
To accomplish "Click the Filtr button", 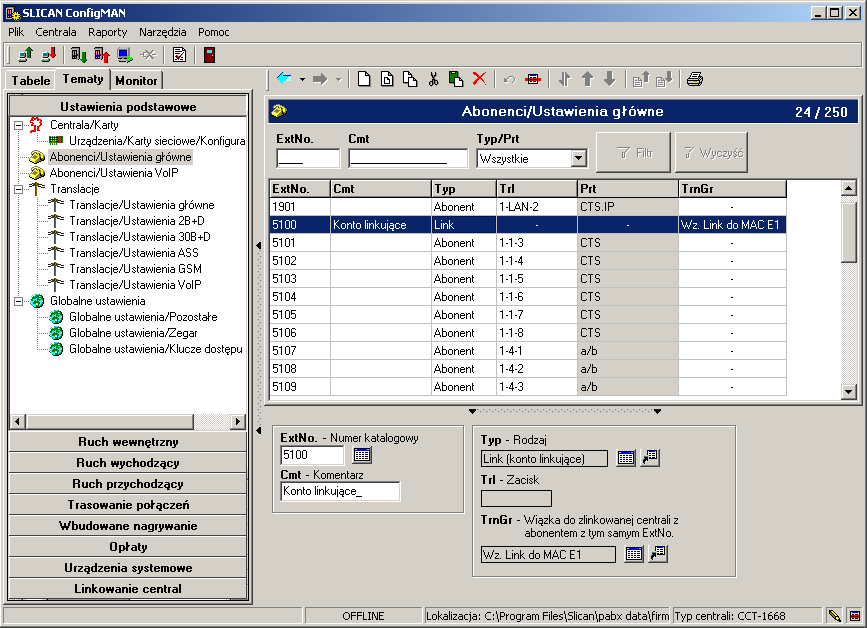I will [634, 153].
